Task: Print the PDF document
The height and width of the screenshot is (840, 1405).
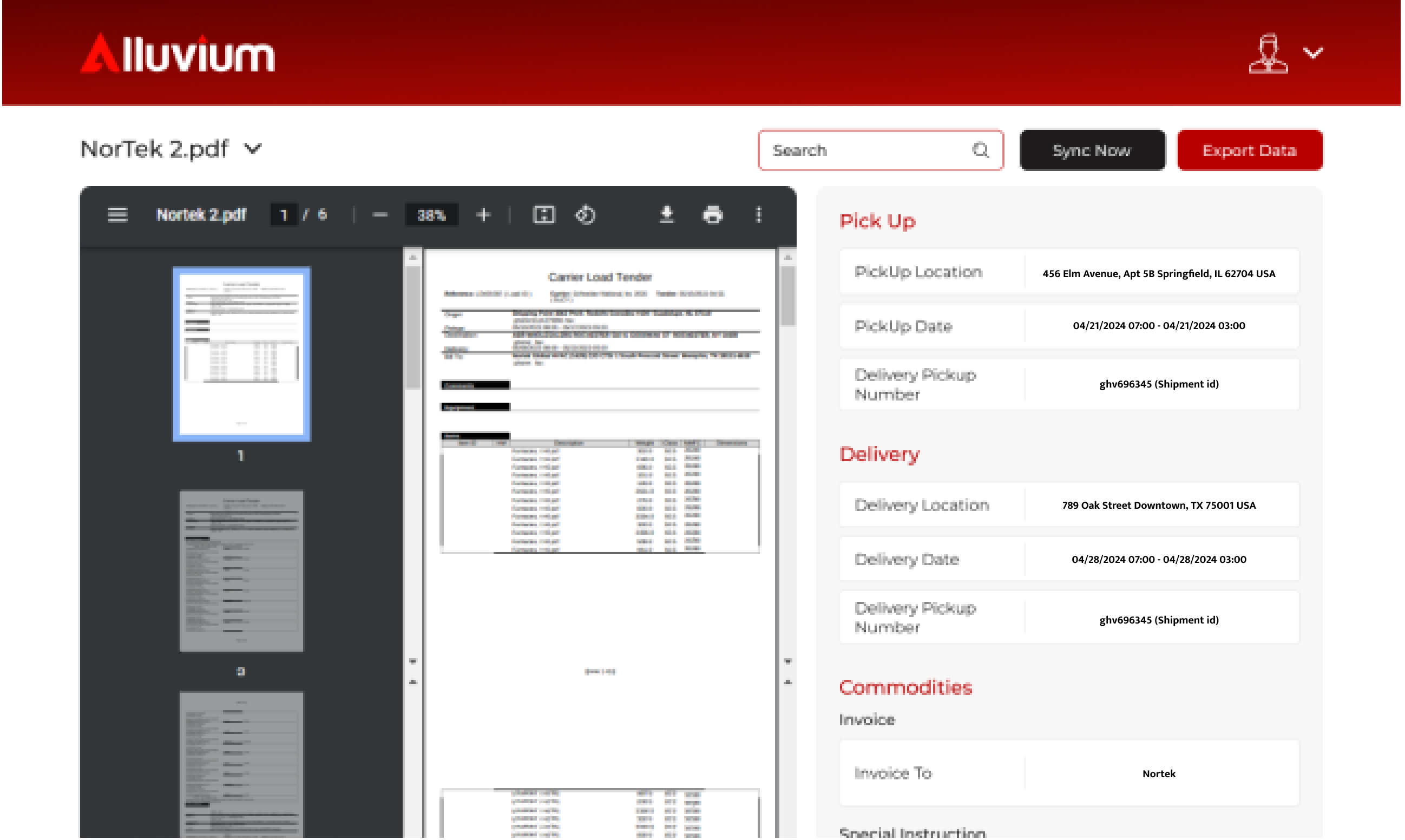Action: pos(712,215)
